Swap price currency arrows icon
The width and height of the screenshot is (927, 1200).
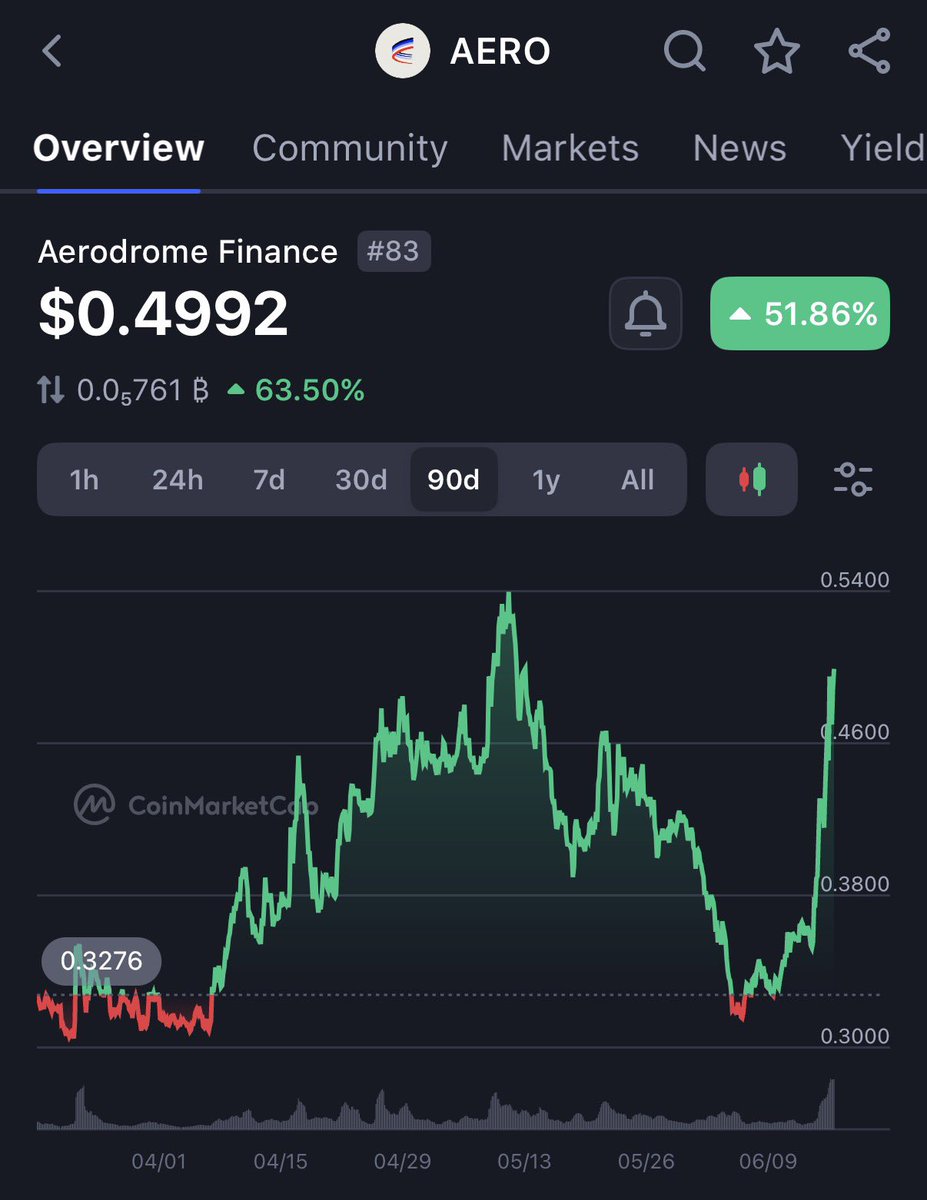pyautogui.click(x=51, y=390)
